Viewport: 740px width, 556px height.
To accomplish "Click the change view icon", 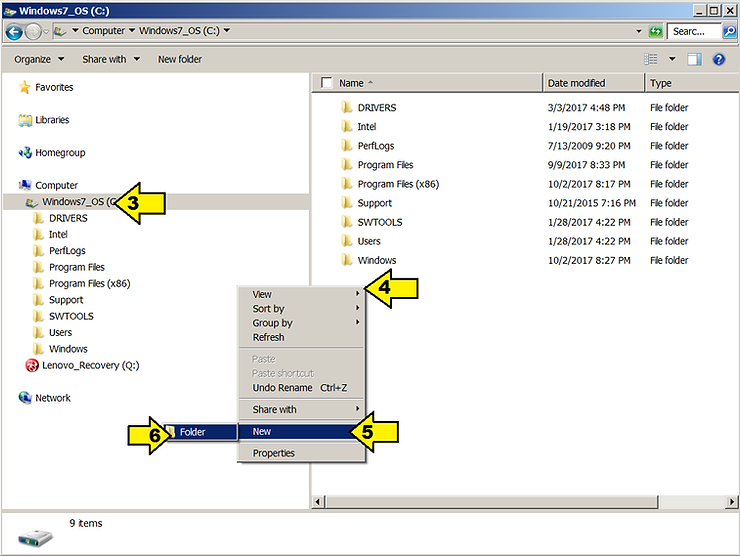I will (x=652, y=60).
